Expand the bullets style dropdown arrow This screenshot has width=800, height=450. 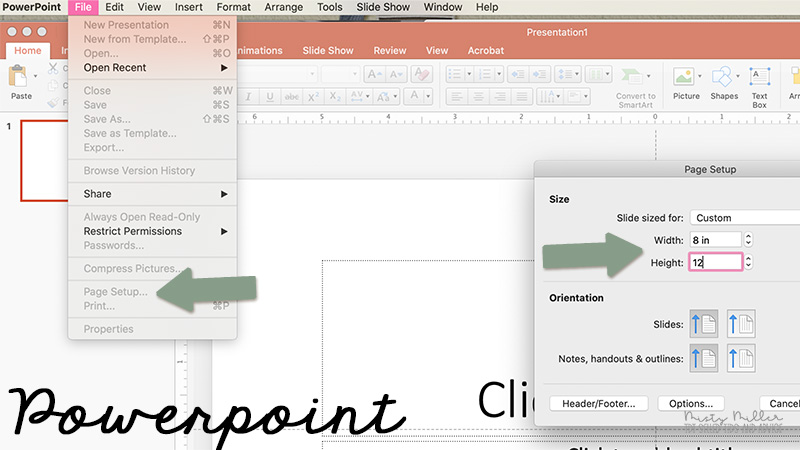(x=469, y=74)
